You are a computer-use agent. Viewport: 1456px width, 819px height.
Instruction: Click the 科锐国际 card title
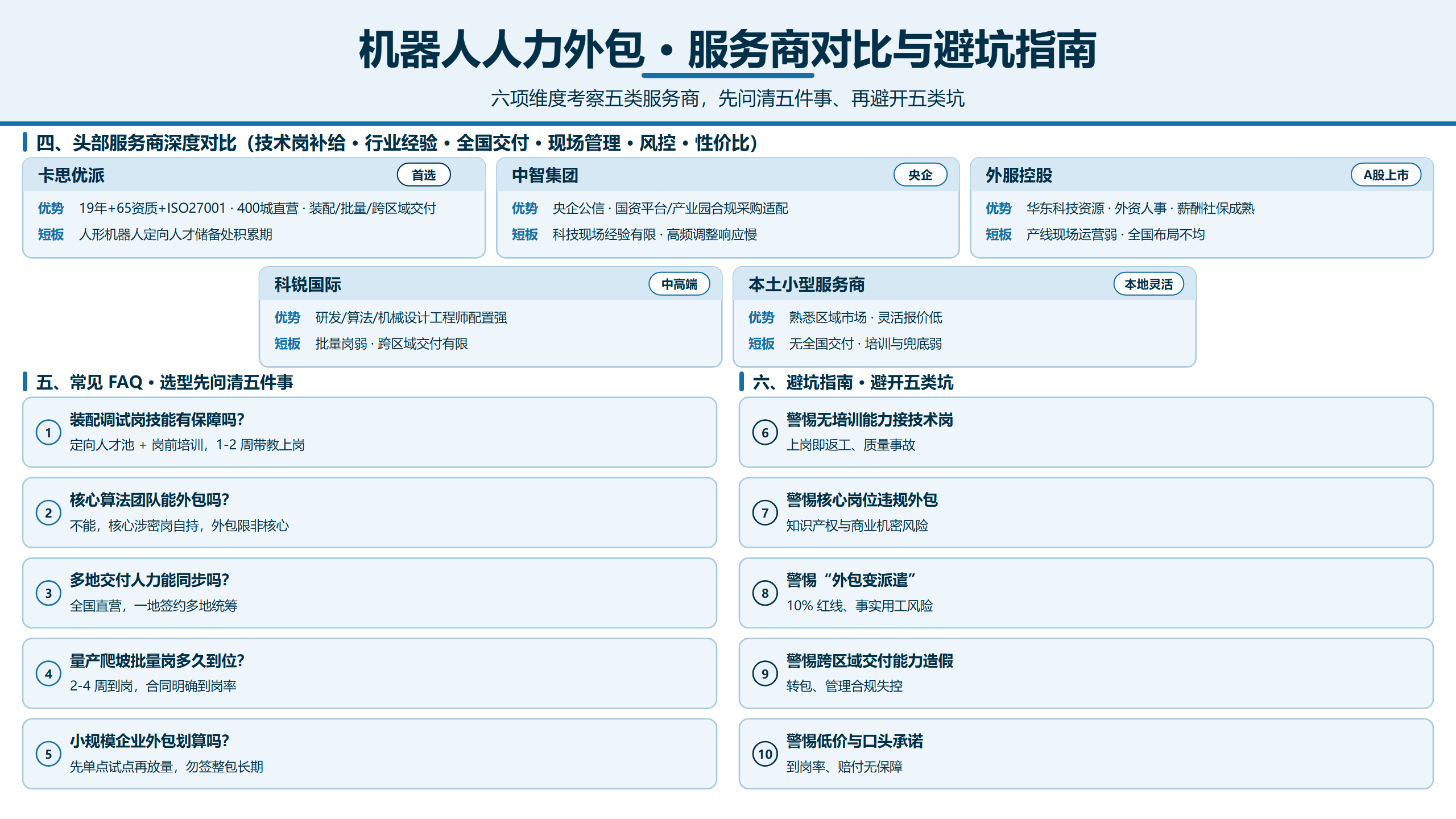[x=308, y=284]
